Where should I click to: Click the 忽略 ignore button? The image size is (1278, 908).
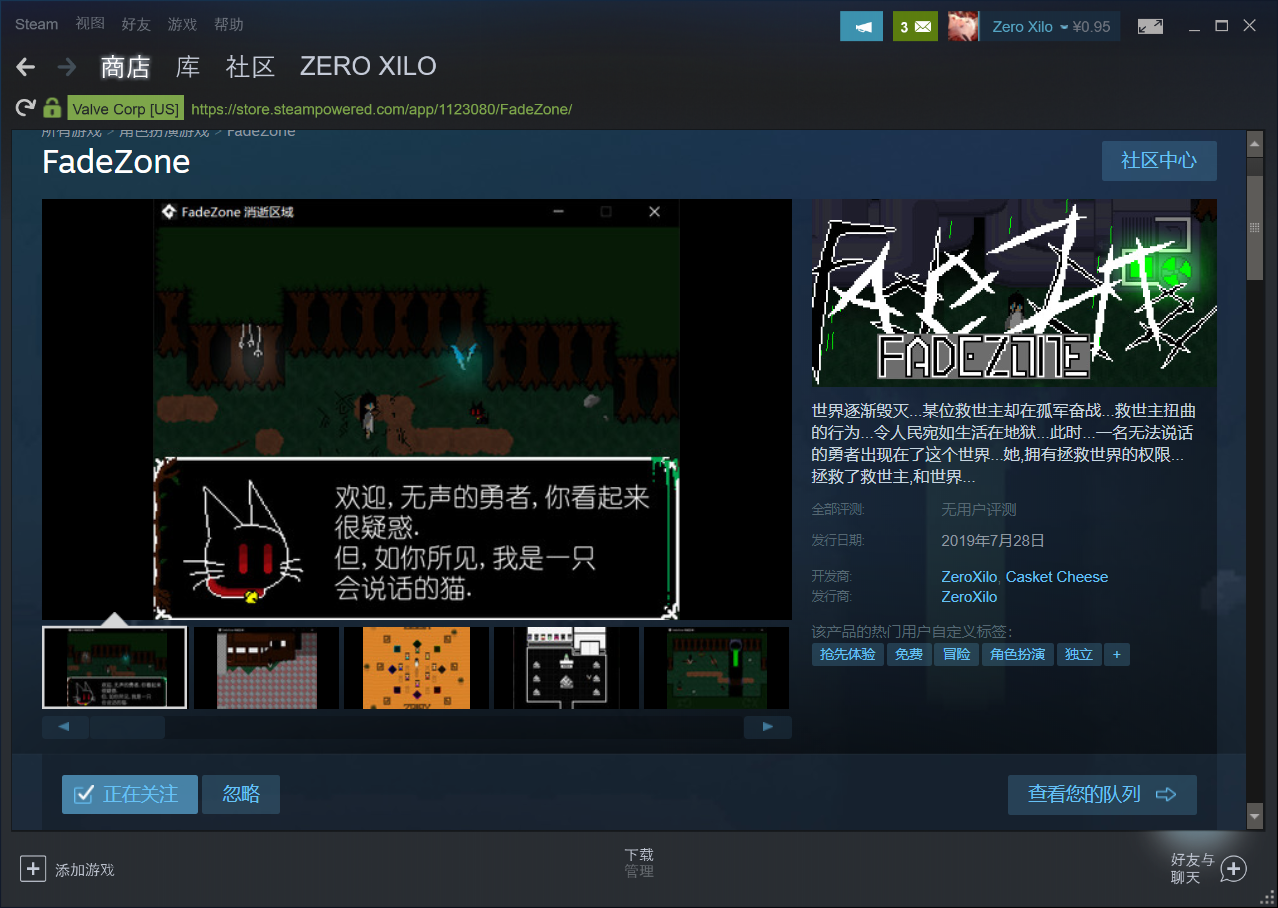coord(241,794)
